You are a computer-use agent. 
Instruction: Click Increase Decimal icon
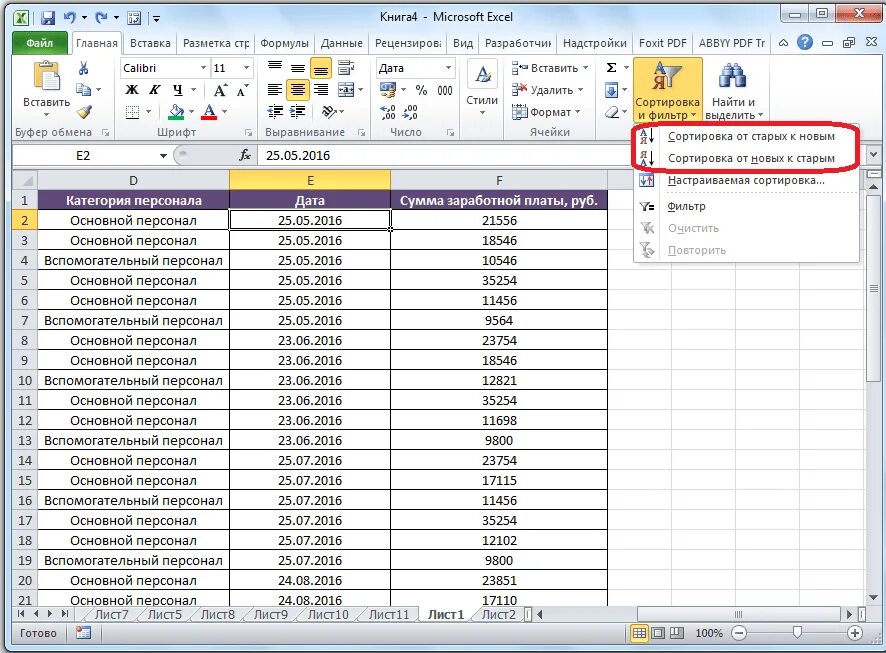pyautogui.click(x=388, y=112)
